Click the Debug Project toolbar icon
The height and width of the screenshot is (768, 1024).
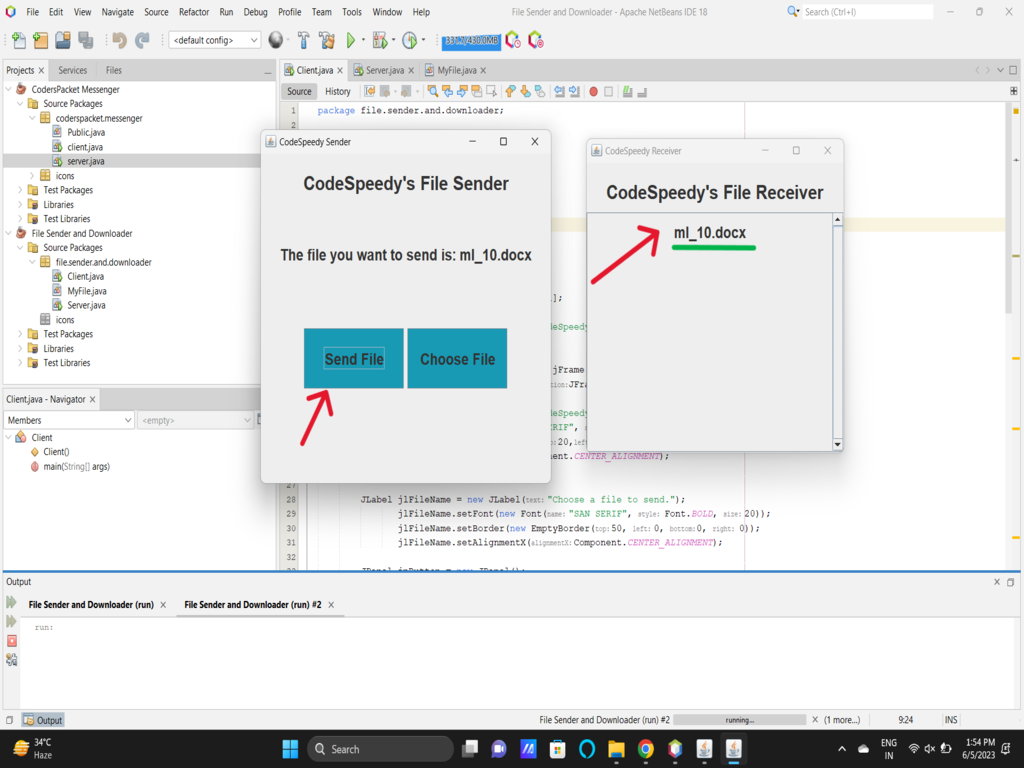coord(379,40)
